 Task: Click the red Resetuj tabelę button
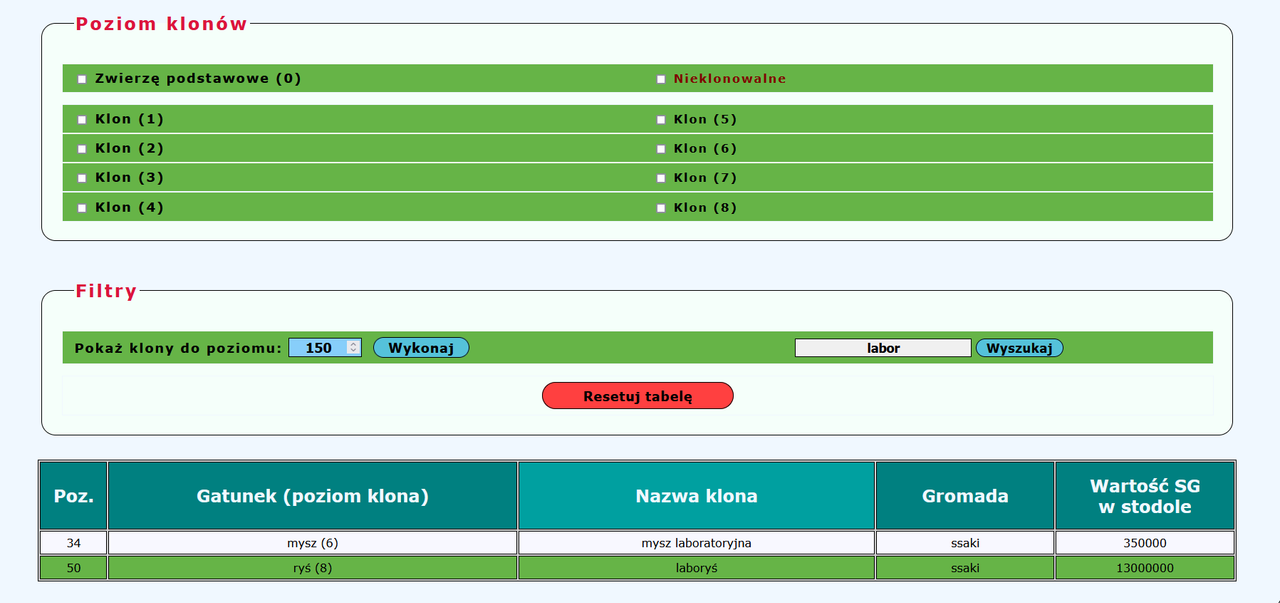coord(638,396)
